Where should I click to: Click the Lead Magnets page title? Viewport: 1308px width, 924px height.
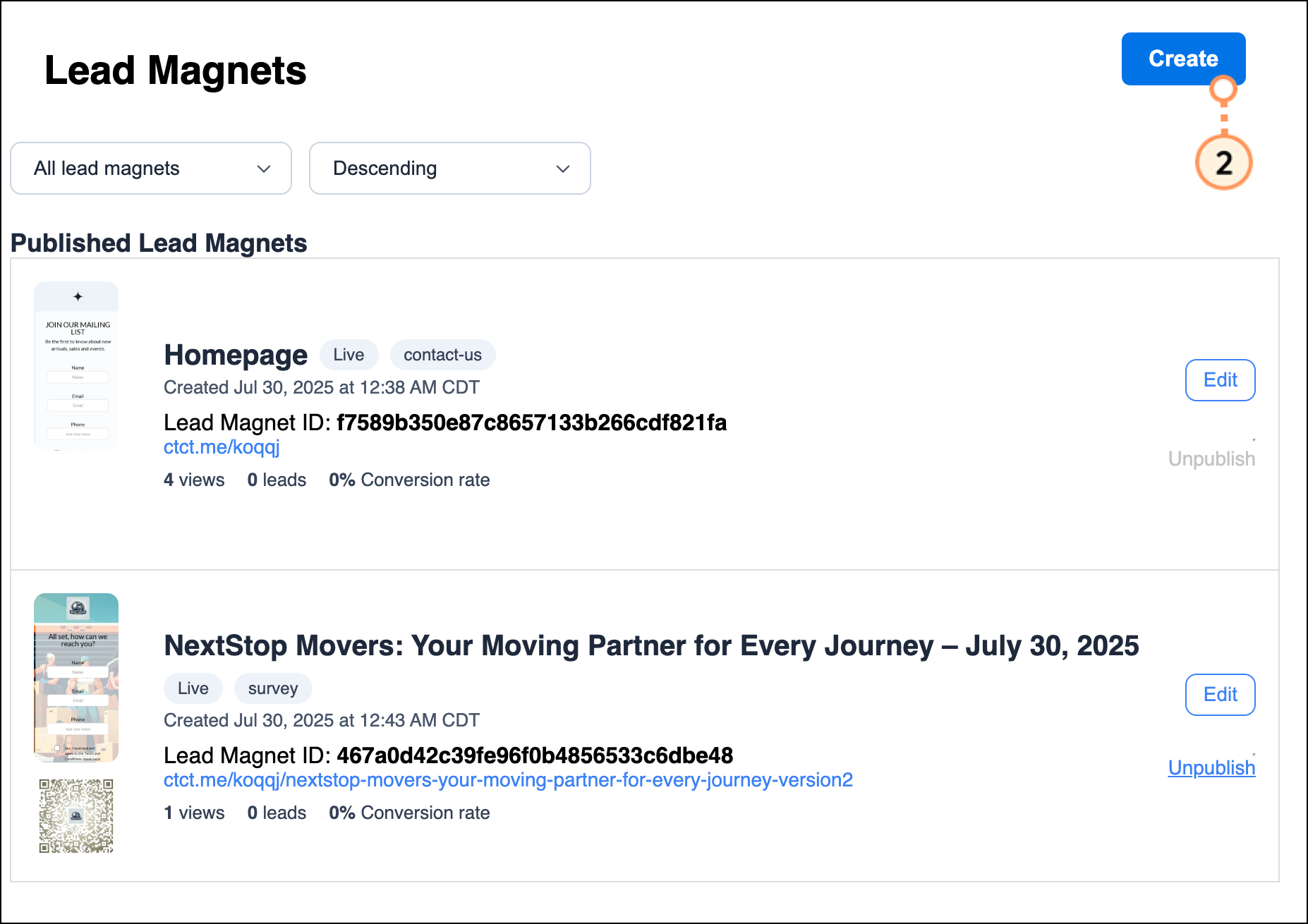(176, 71)
